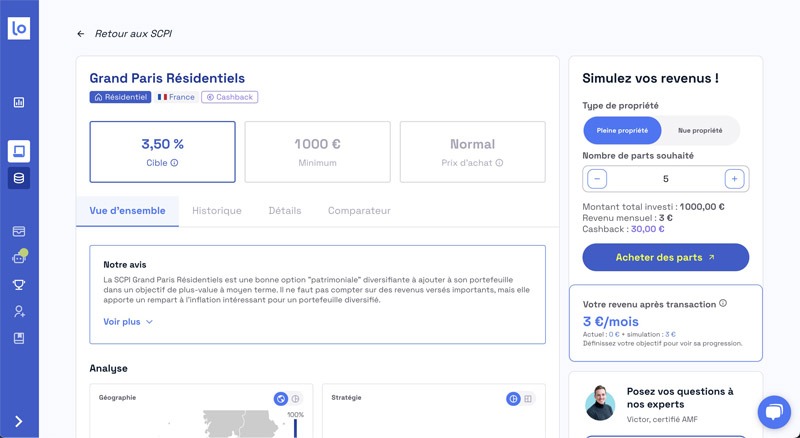Click the France flag tag
Image resolution: width=800 pixels, height=438 pixels.
(176, 97)
